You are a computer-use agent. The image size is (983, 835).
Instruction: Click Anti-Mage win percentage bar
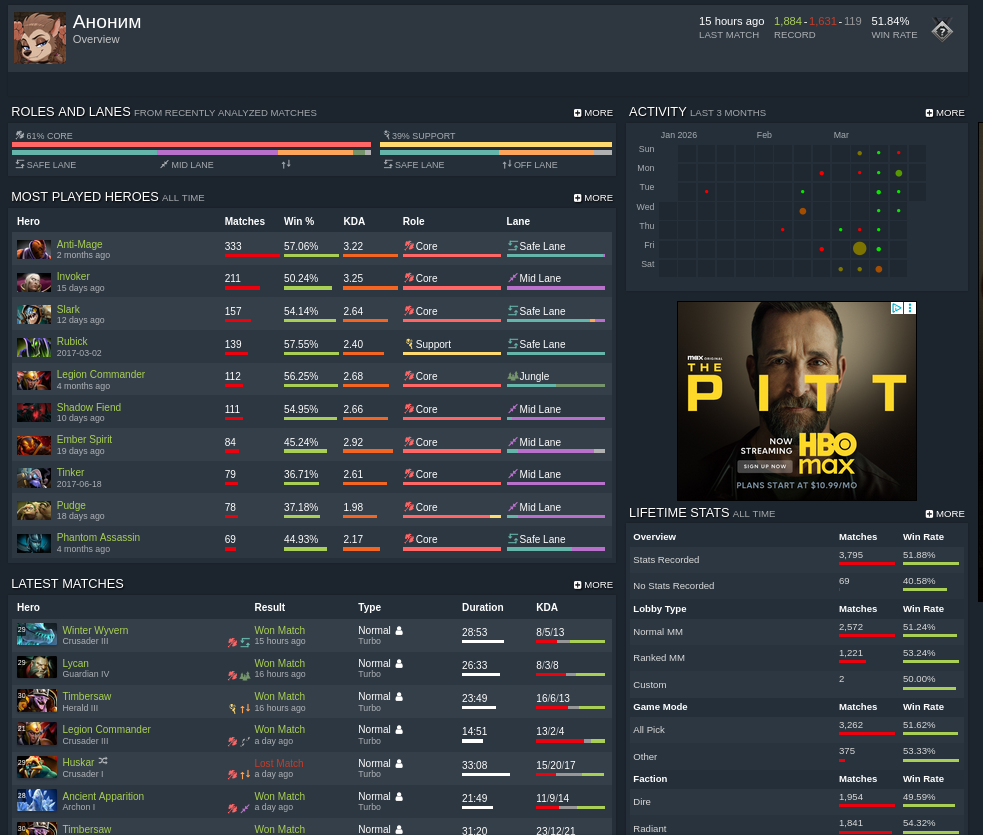(x=312, y=255)
